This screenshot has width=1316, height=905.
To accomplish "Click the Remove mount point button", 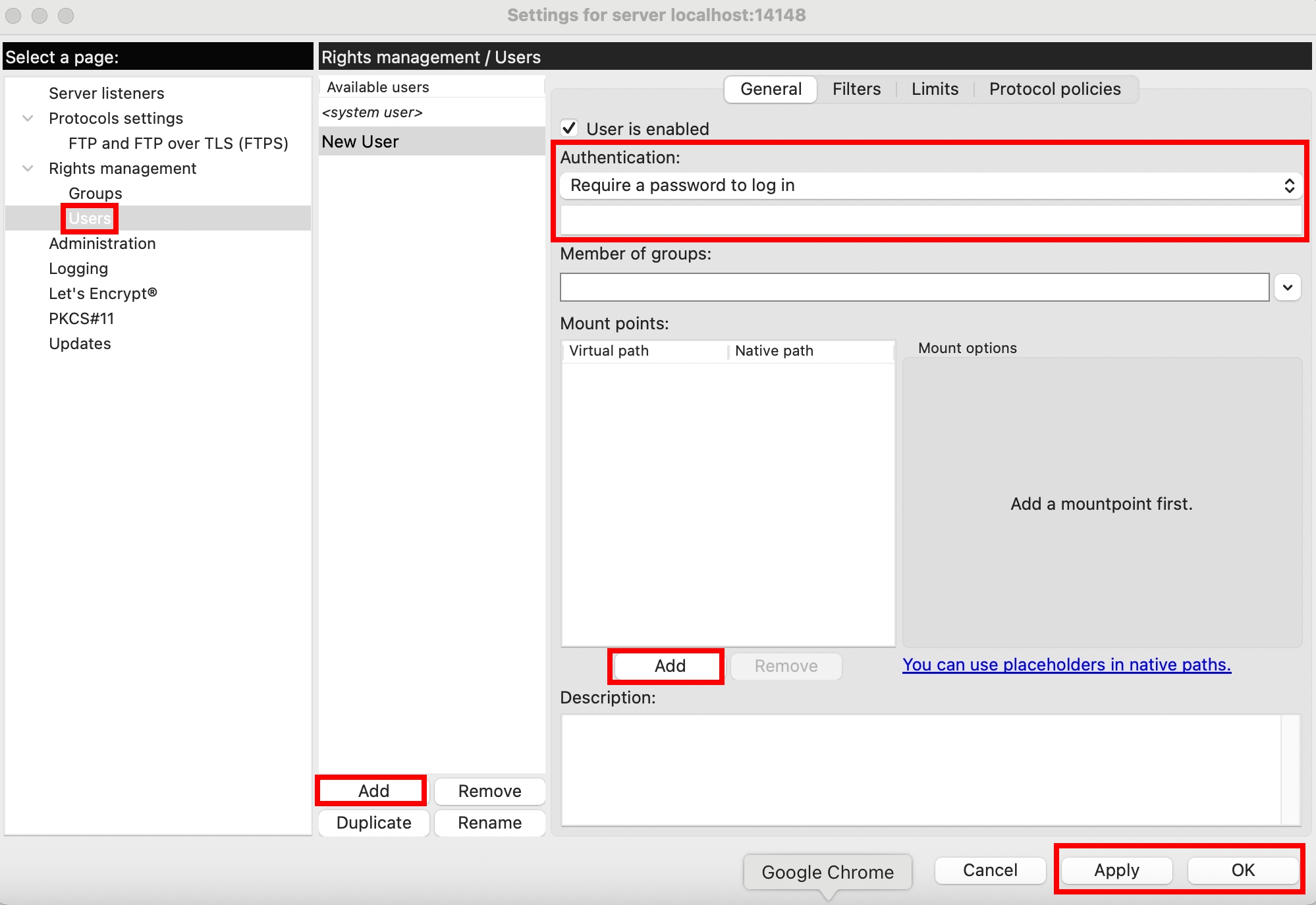I will pos(786,666).
